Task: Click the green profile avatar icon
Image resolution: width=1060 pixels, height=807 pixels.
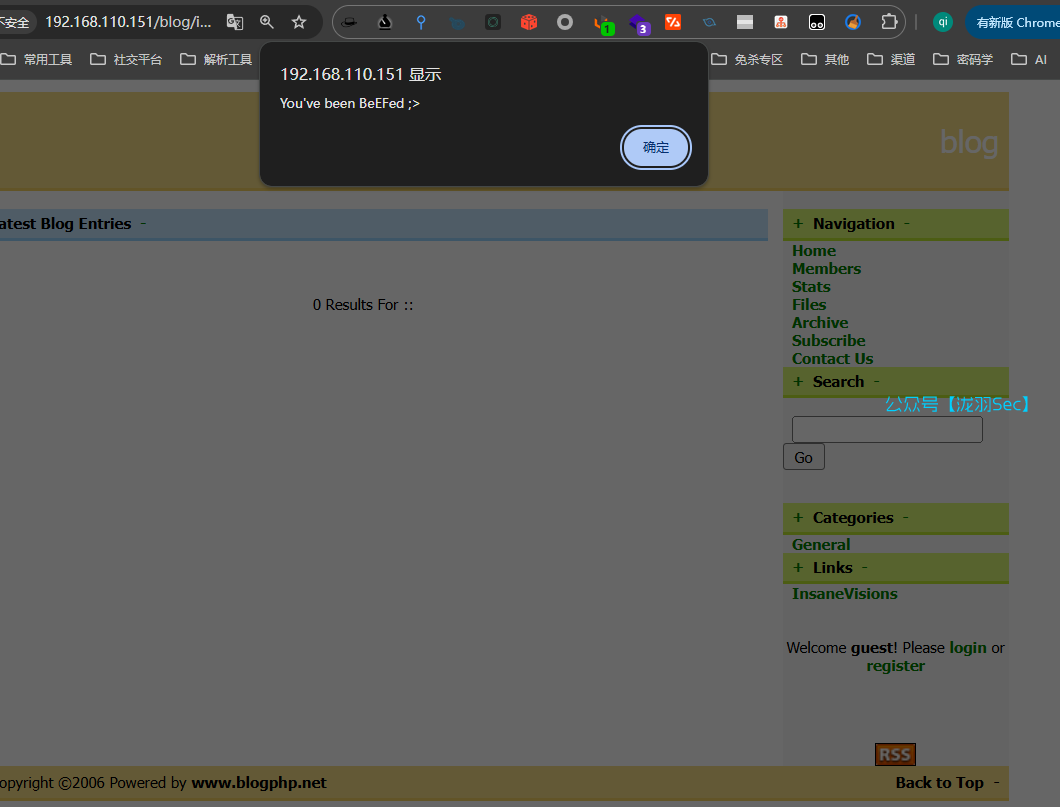Action: tap(942, 22)
